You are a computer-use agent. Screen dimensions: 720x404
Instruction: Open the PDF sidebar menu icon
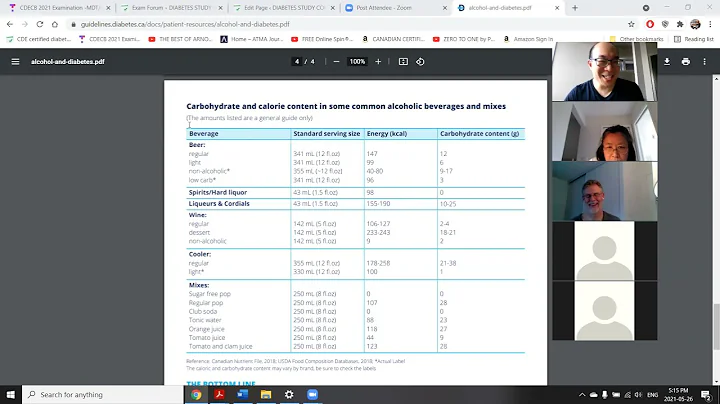15,62
